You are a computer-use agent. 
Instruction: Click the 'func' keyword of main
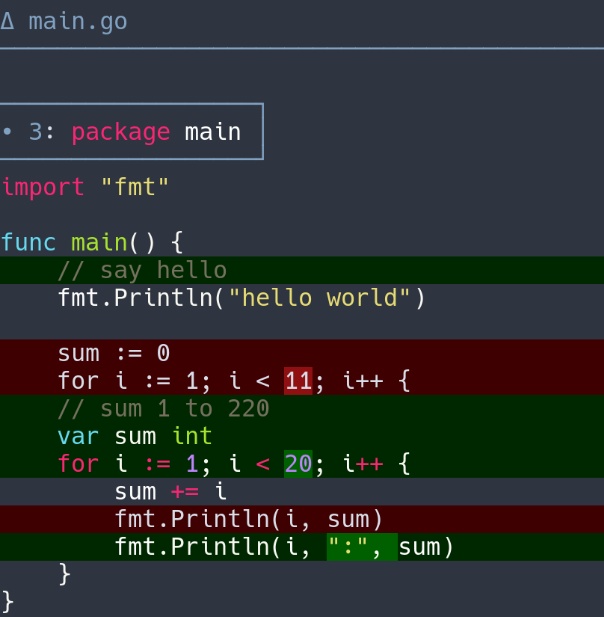click(x=28, y=242)
